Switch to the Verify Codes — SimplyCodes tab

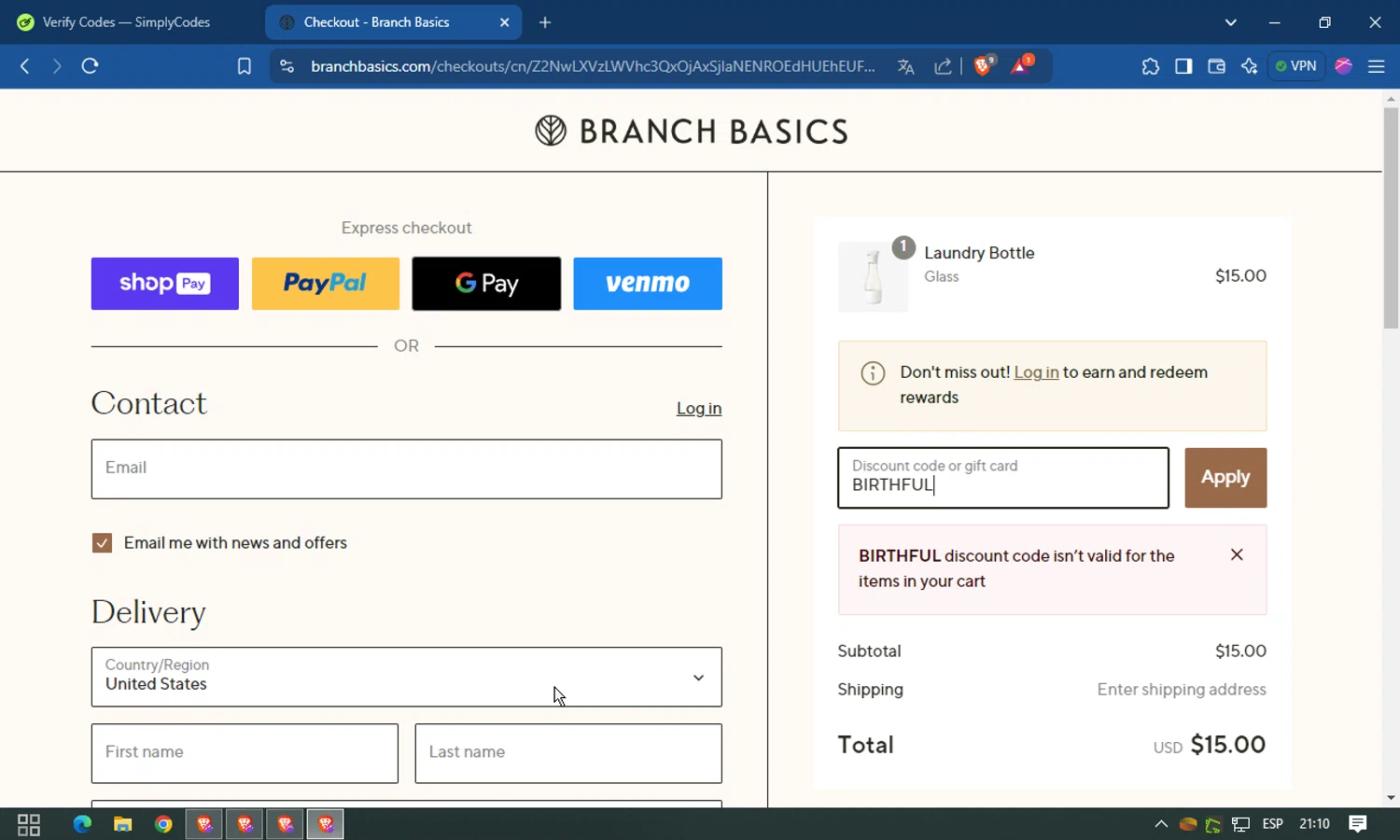coord(126,22)
